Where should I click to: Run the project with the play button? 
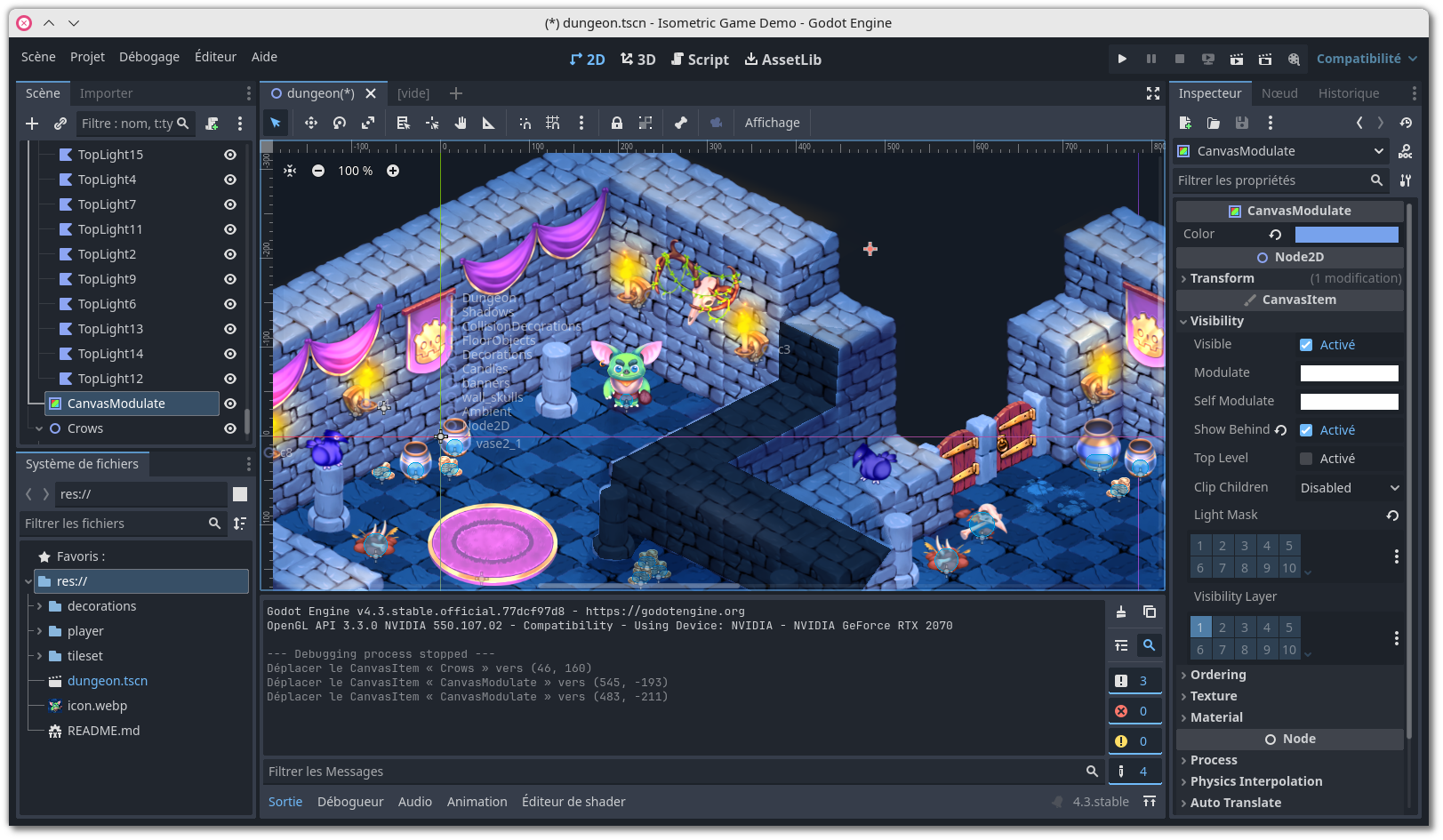click(x=1122, y=59)
